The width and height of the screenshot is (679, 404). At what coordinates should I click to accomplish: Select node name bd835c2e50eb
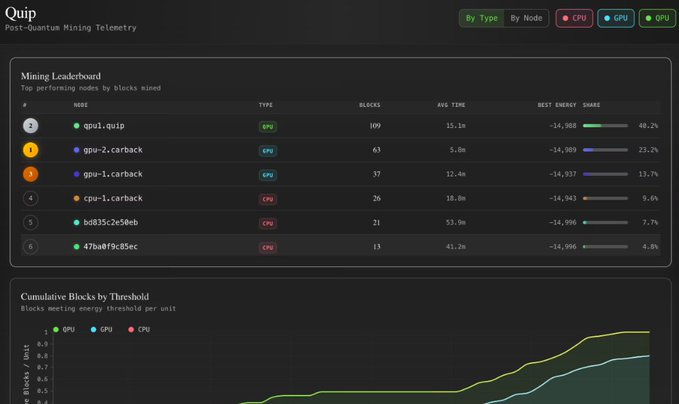[110, 223]
